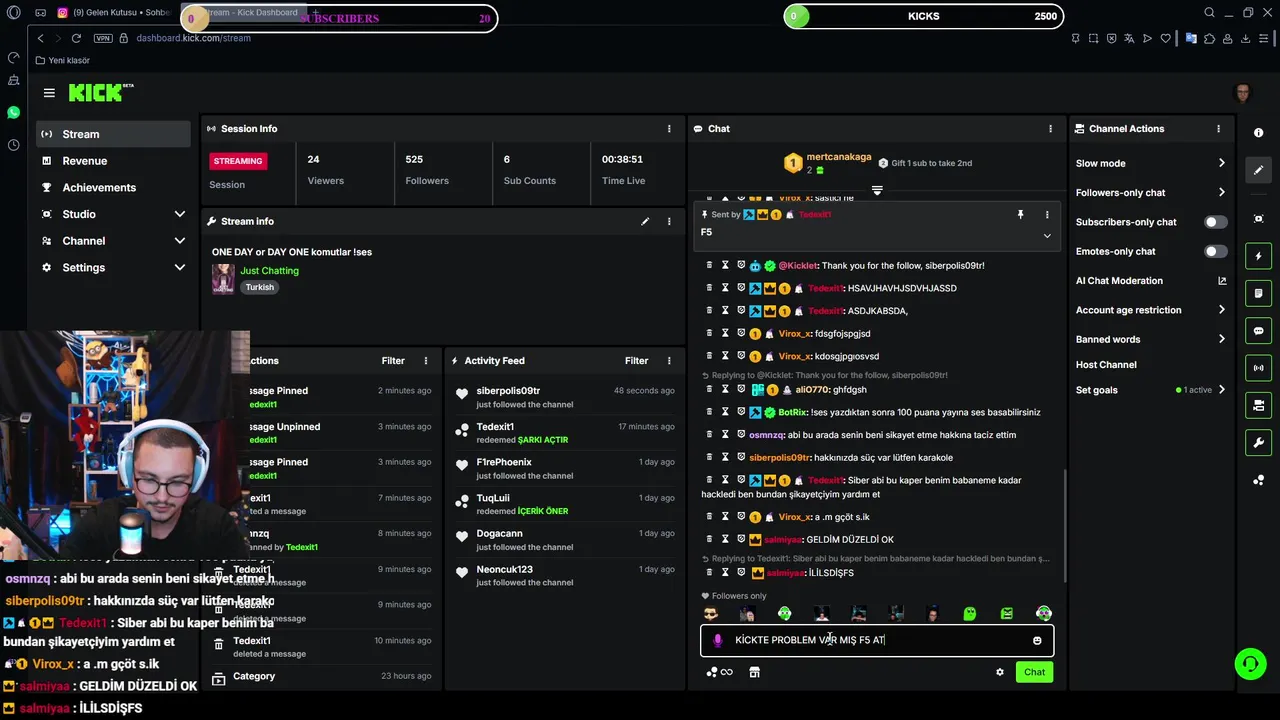Open Session Info three-dot options

(669, 129)
